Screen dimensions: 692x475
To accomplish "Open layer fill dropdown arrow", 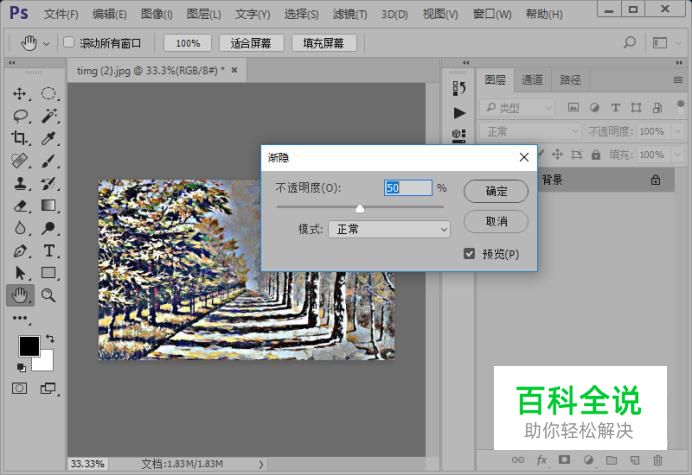I will (677, 155).
